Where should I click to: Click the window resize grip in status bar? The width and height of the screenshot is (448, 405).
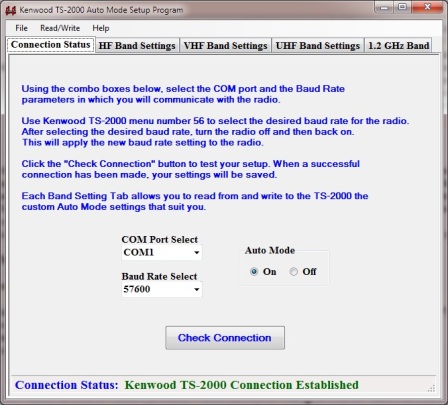(431, 388)
